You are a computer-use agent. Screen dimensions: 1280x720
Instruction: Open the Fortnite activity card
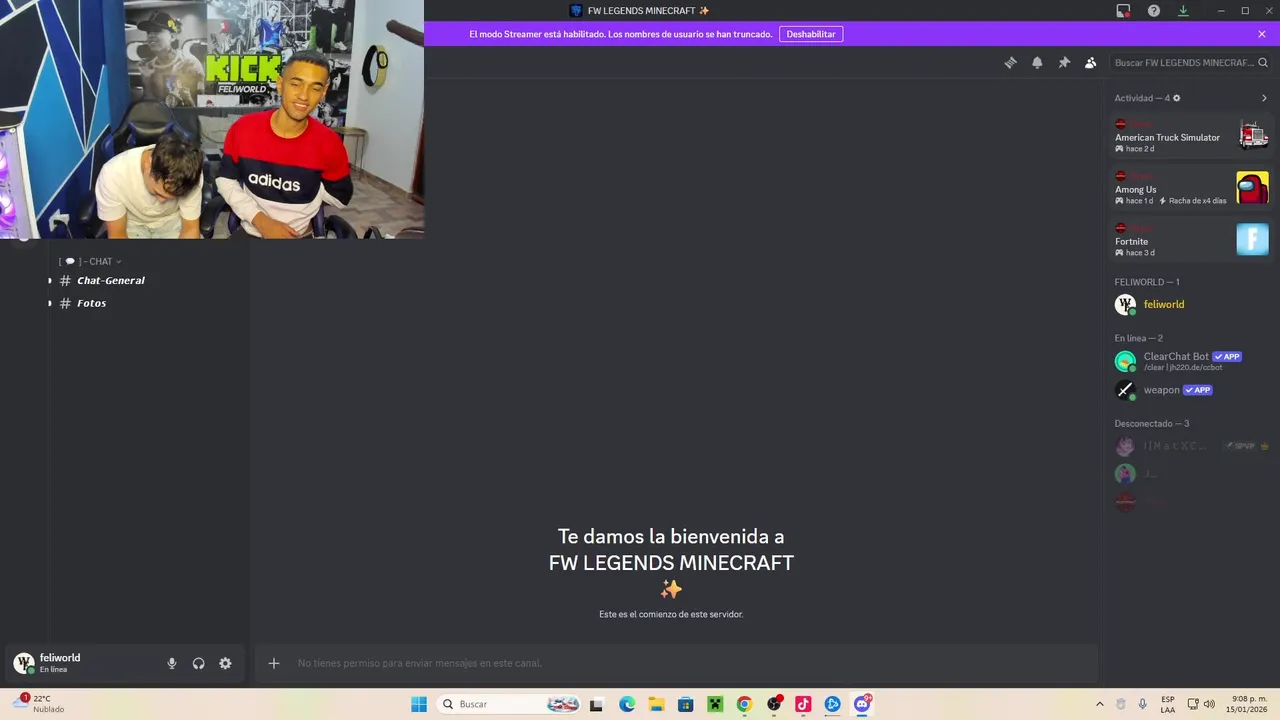click(x=1190, y=239)
